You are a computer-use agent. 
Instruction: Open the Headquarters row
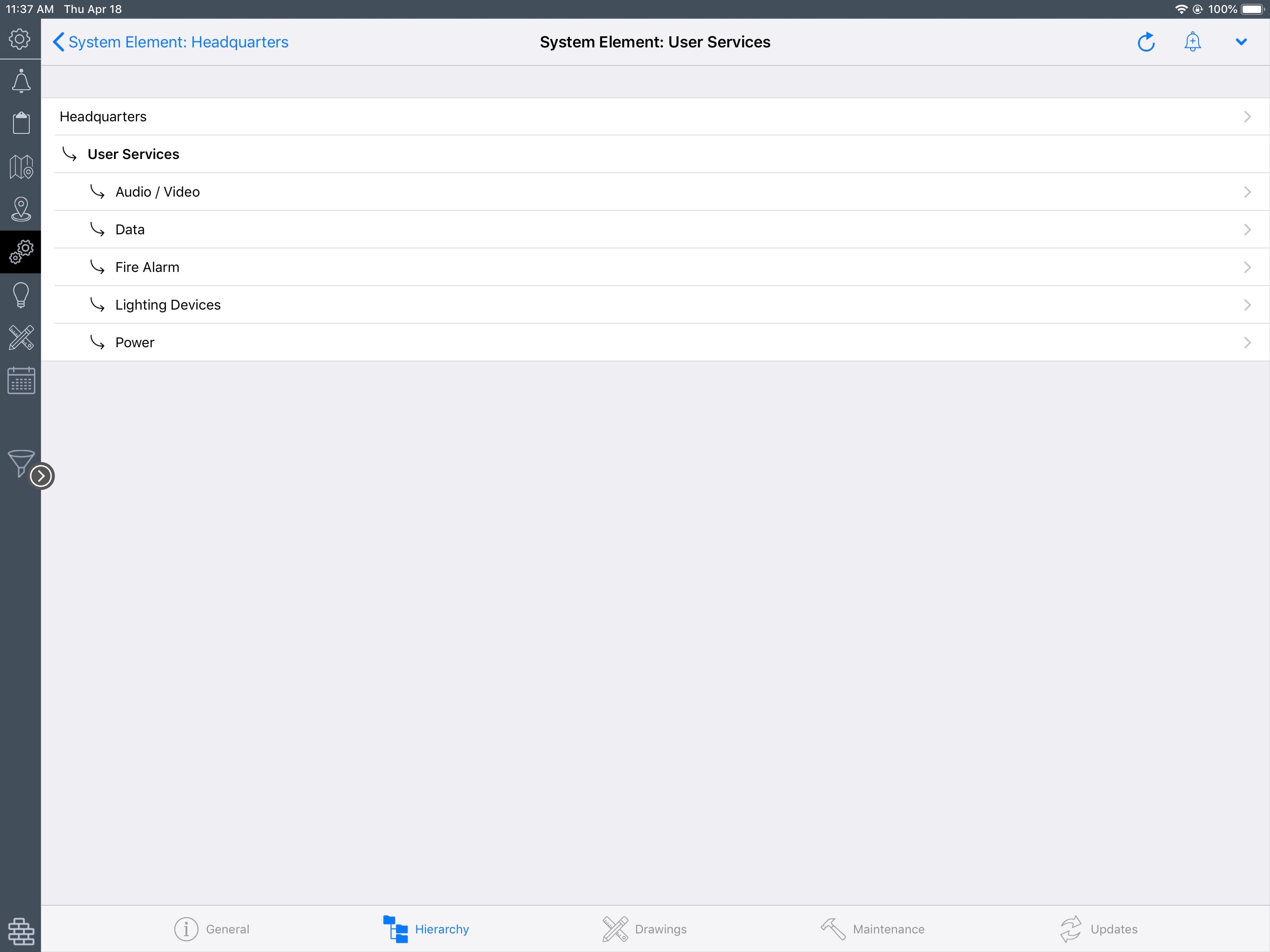[x=655, y=117]
